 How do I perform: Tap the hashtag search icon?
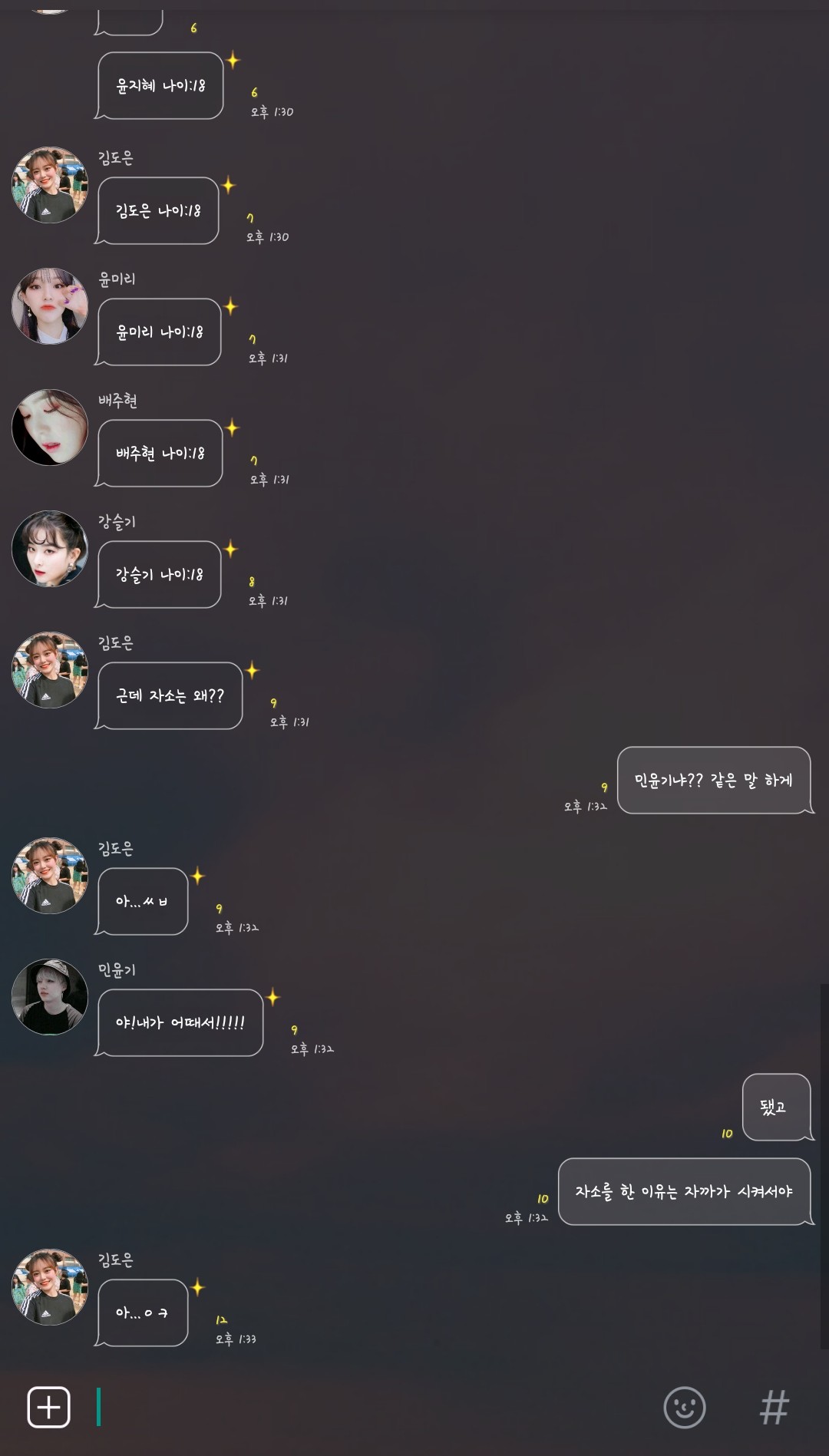click(774, 1407)
